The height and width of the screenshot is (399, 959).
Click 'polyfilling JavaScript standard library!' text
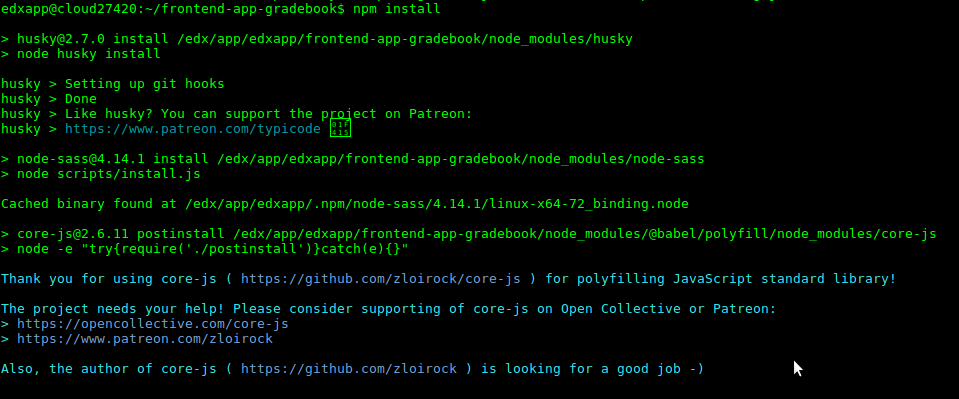(x=736, y=278)
